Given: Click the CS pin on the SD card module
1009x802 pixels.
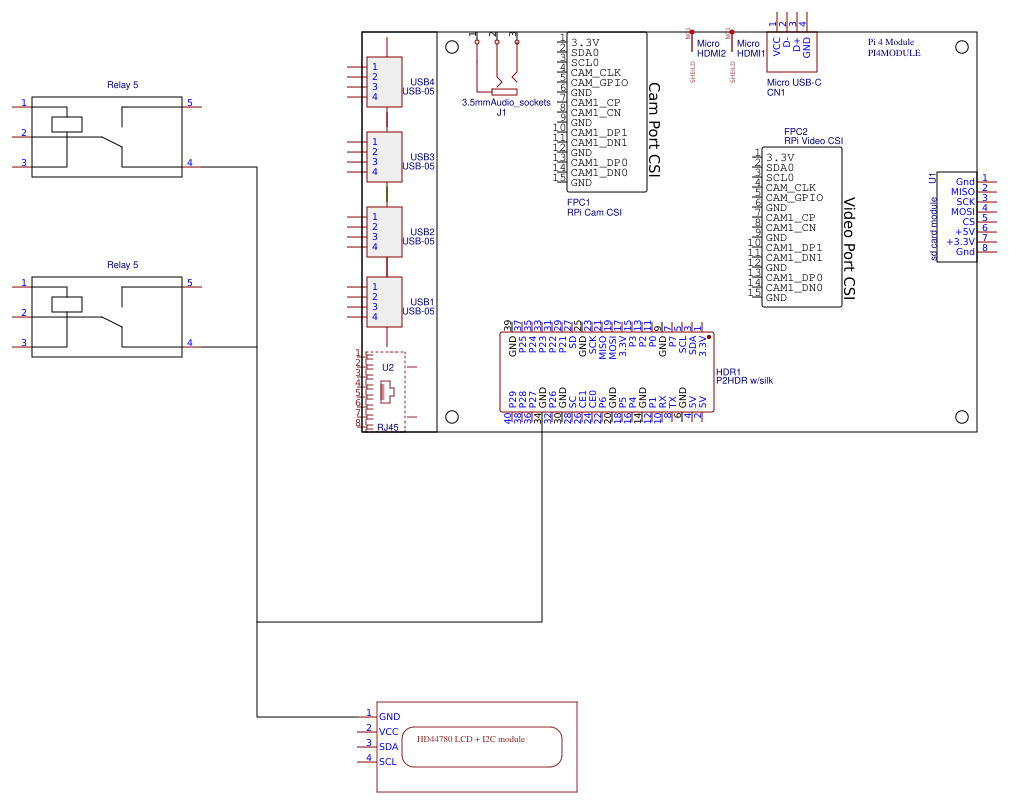Looking at the screenshot, I should (x=968, y=222).
